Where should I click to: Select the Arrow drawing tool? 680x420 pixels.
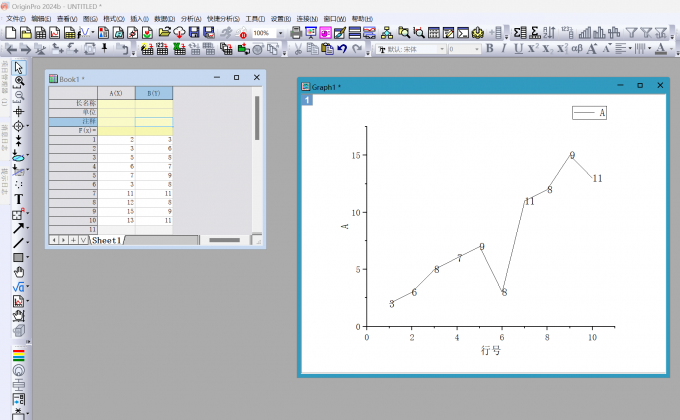pos(18,228)
